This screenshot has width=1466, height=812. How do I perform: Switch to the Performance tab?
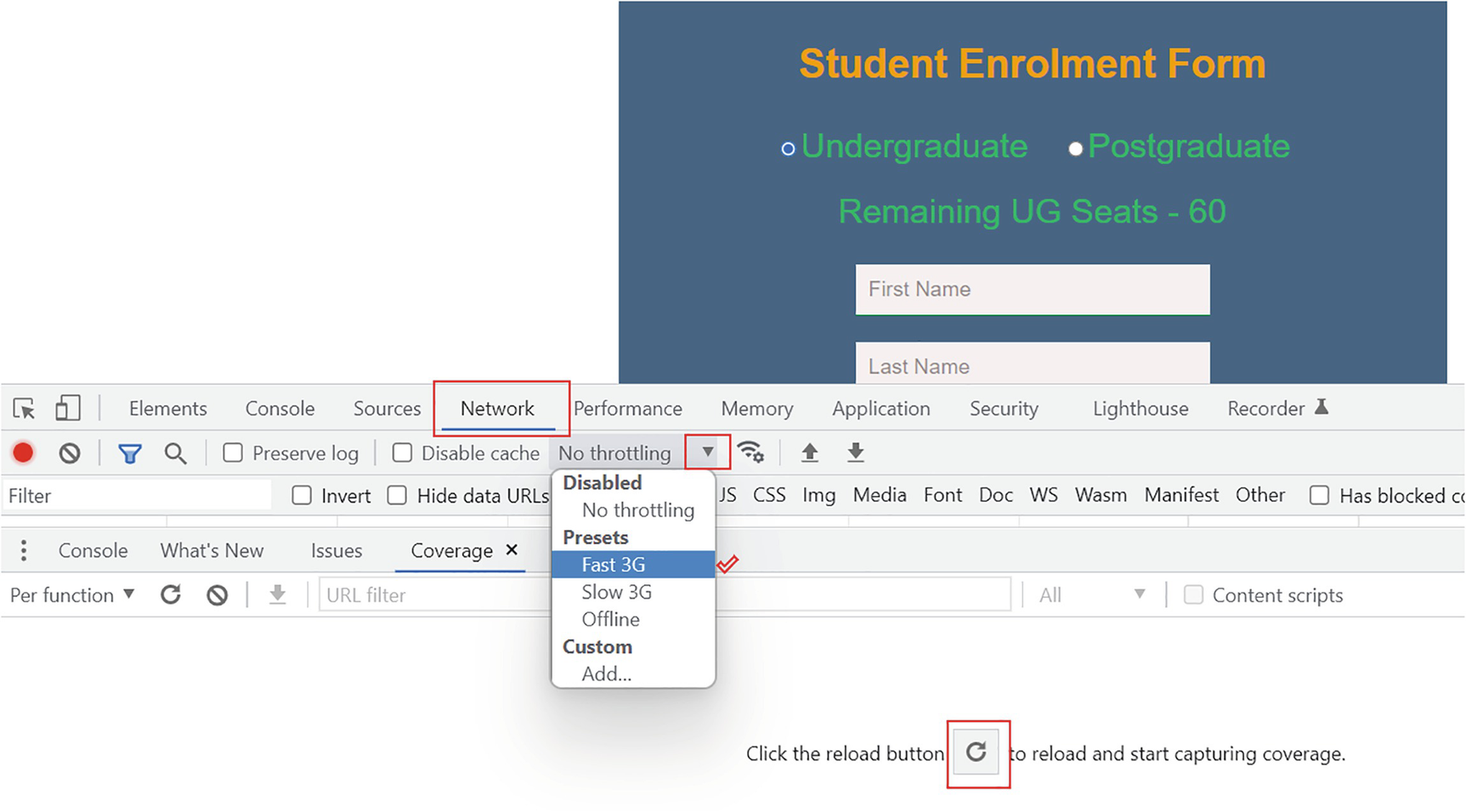click(627, 409)
